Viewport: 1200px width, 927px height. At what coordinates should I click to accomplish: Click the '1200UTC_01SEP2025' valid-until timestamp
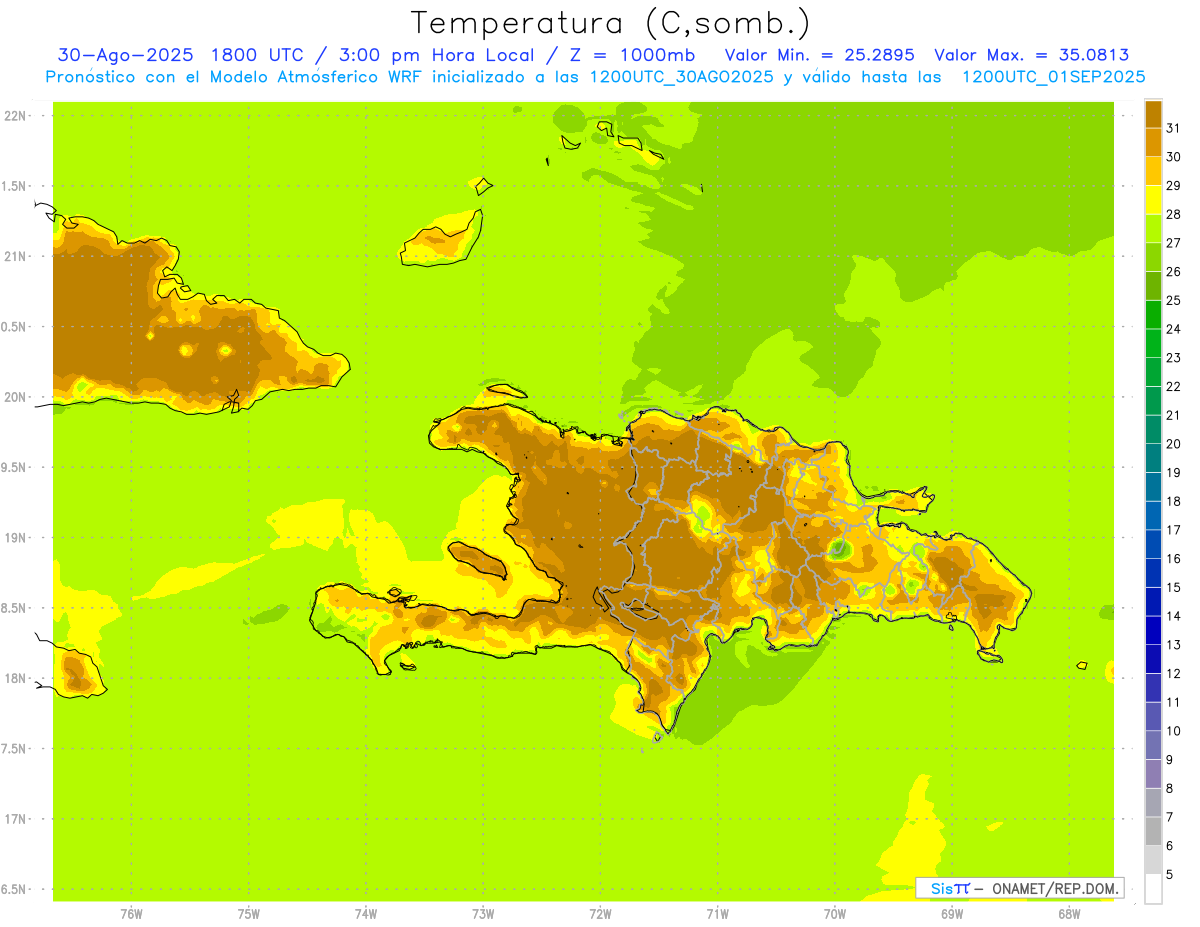tap(1053, 76)
